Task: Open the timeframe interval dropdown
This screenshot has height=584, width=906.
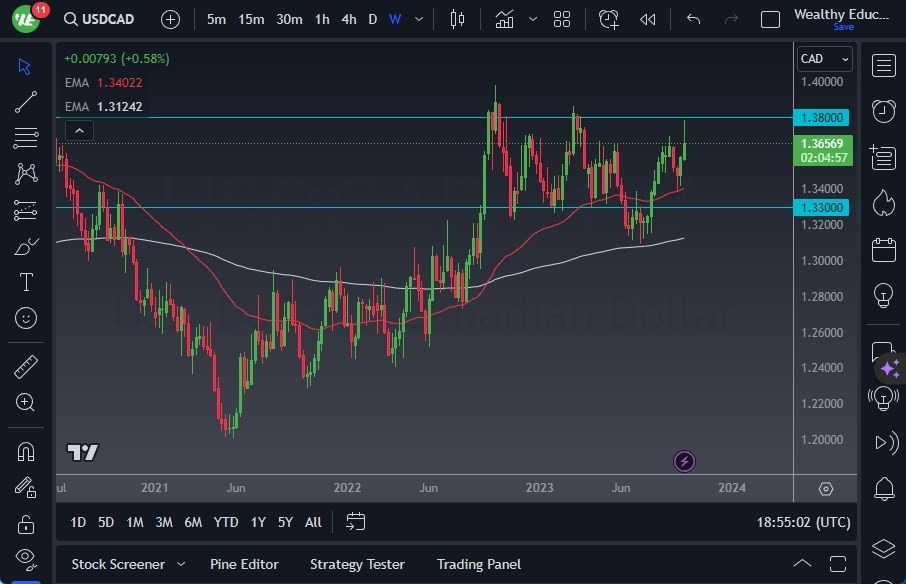Action: pyautogui.click(x=418, y=19)
